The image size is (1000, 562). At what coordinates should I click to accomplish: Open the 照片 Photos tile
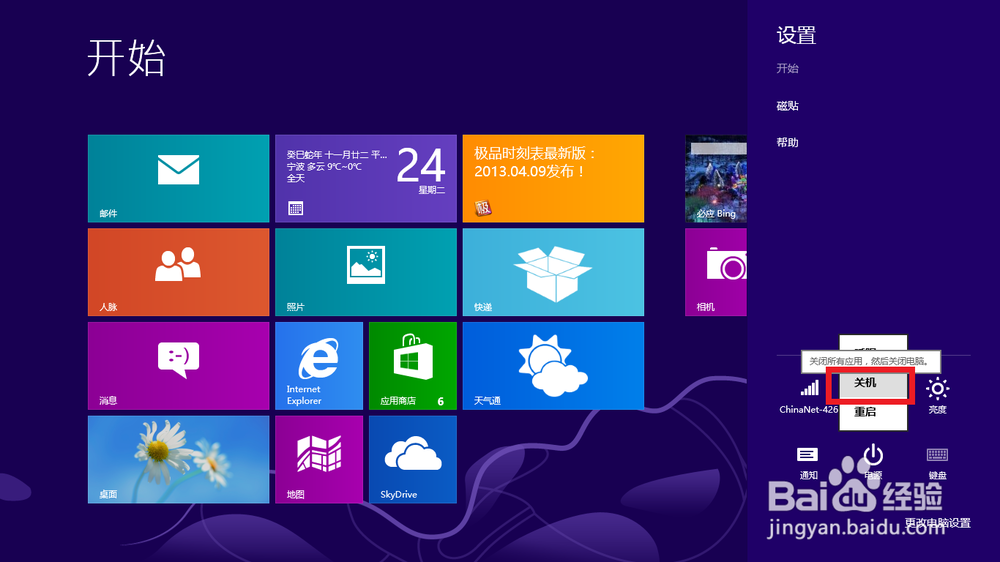click(x=365, y=272)
